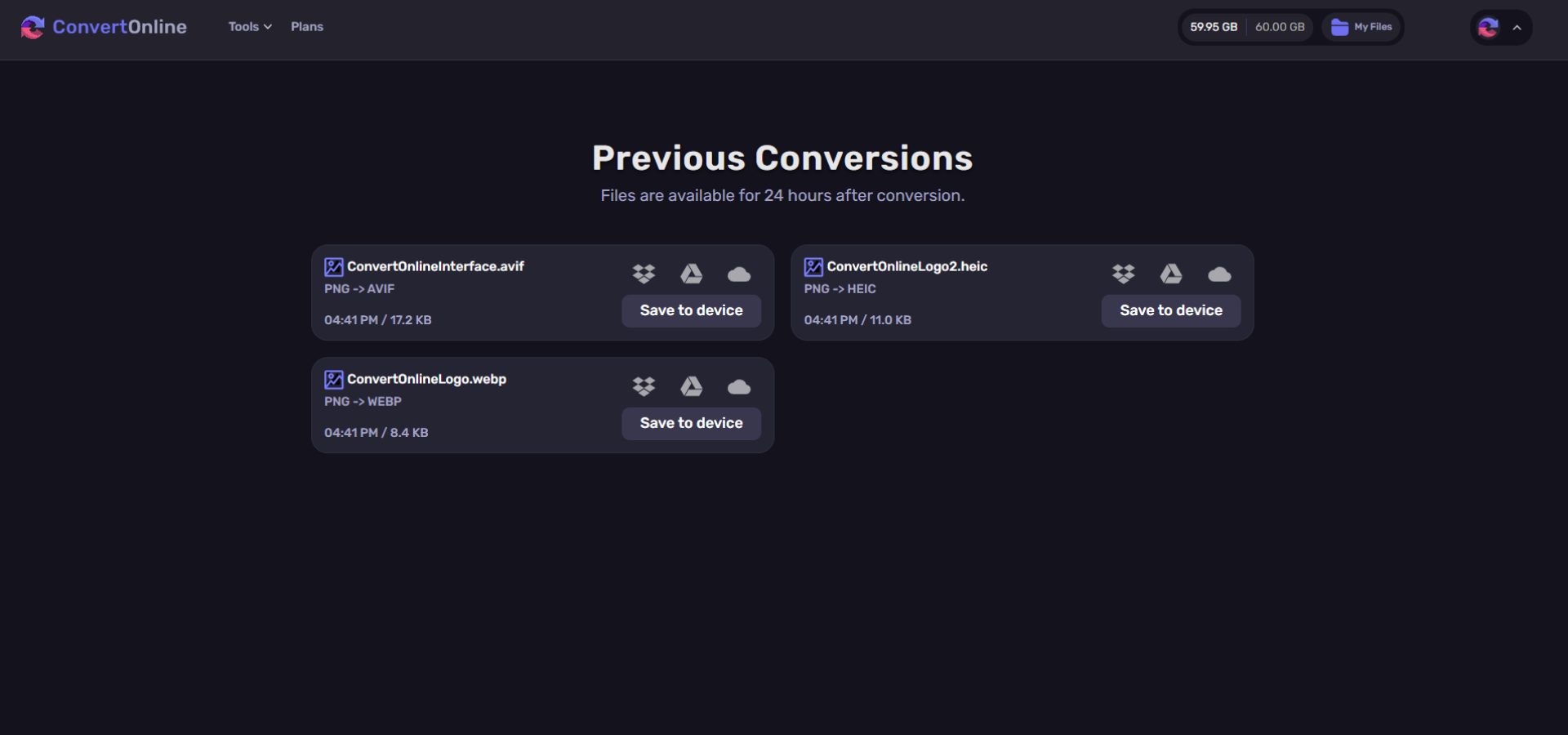
Task: Click the ConvertOnline logo icon
Action: (33, 27)
